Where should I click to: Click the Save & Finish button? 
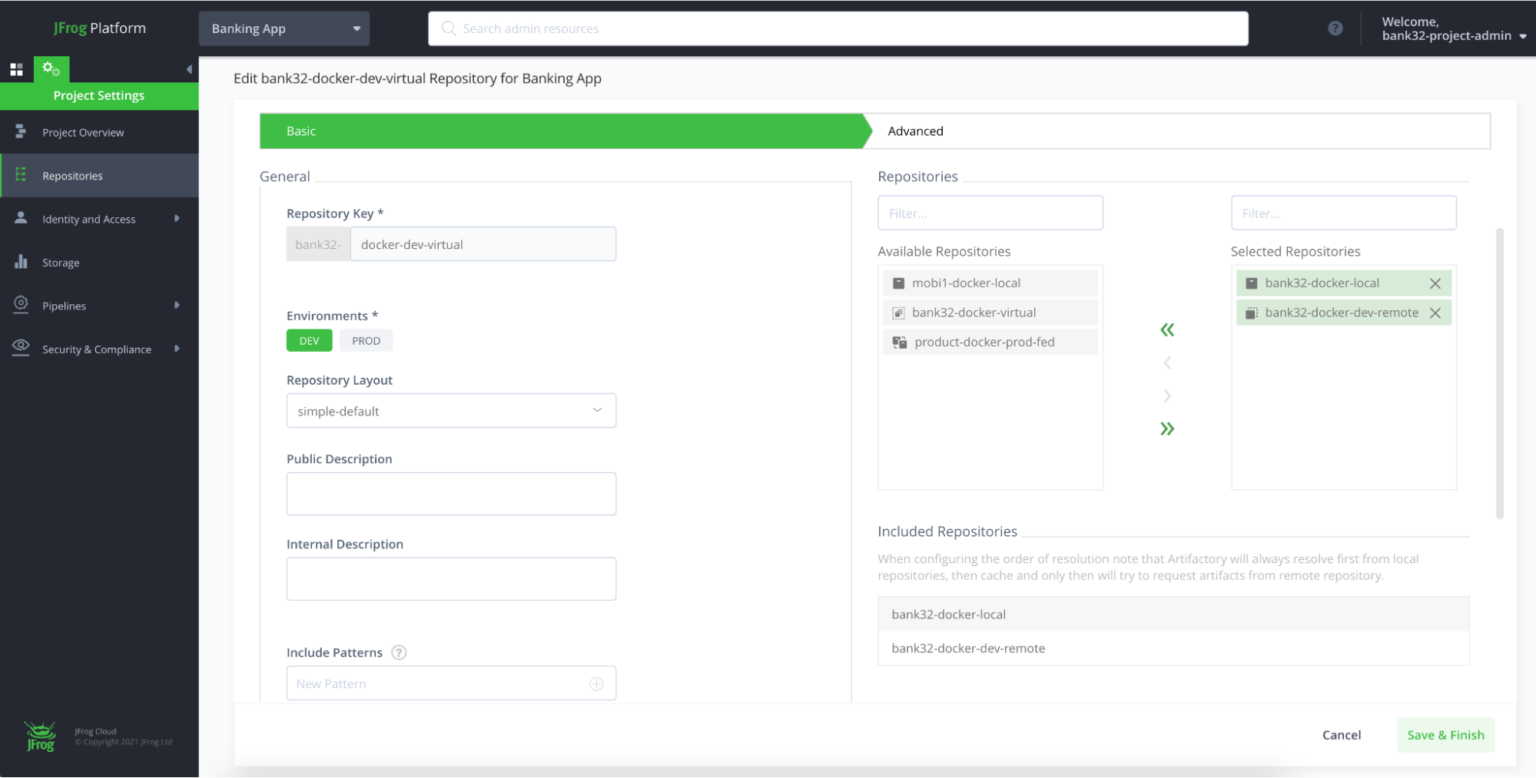(1445, 734)
